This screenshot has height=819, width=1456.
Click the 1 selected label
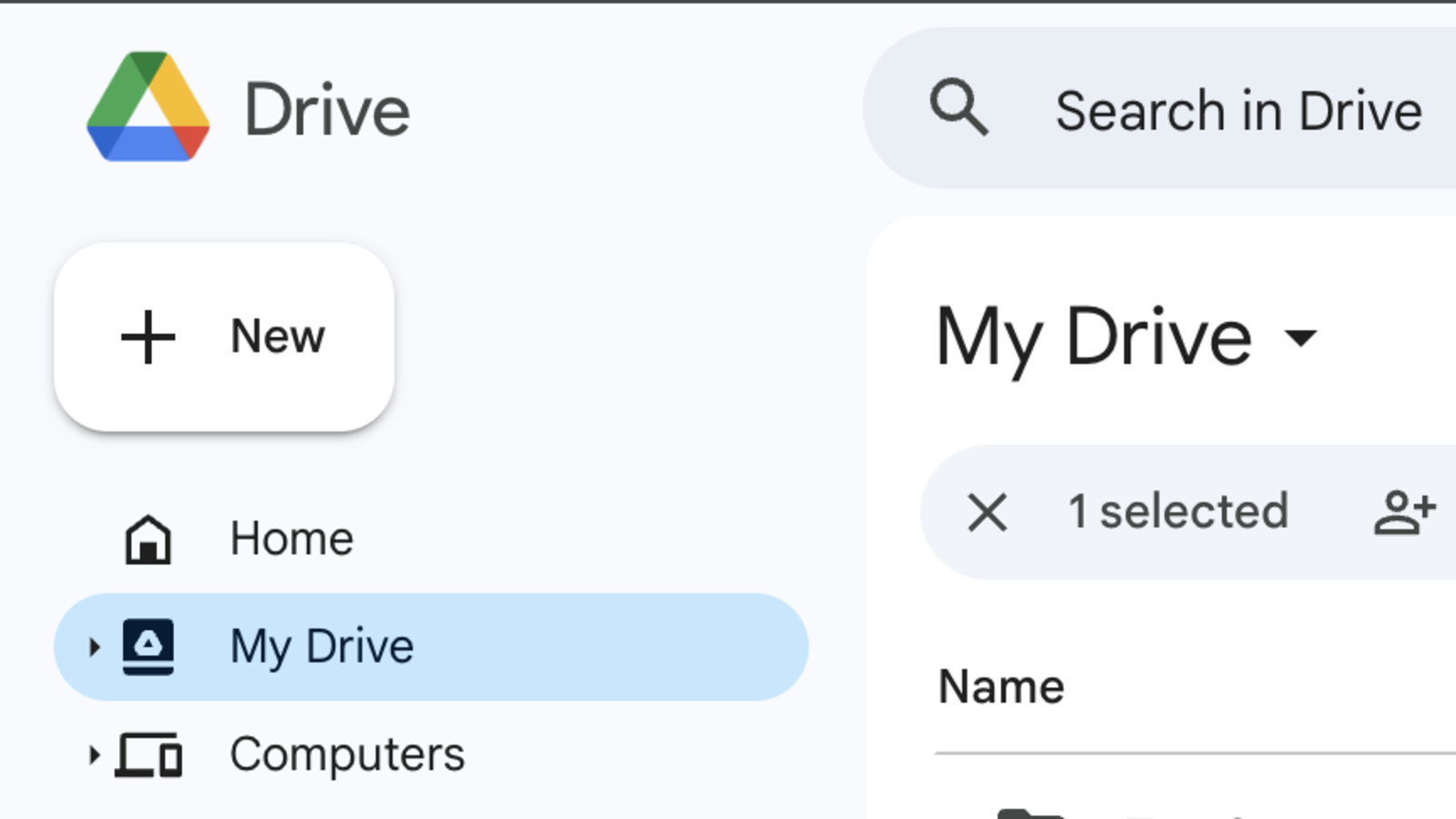click(1179, 511)
